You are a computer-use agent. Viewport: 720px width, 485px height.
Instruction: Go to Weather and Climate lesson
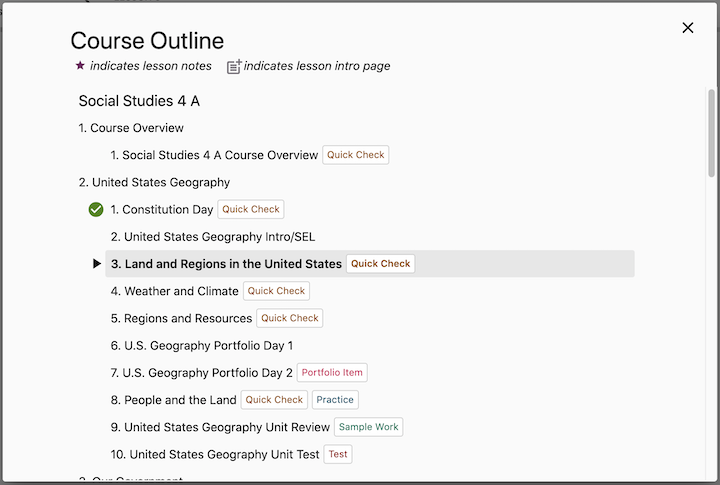point(175,291)
